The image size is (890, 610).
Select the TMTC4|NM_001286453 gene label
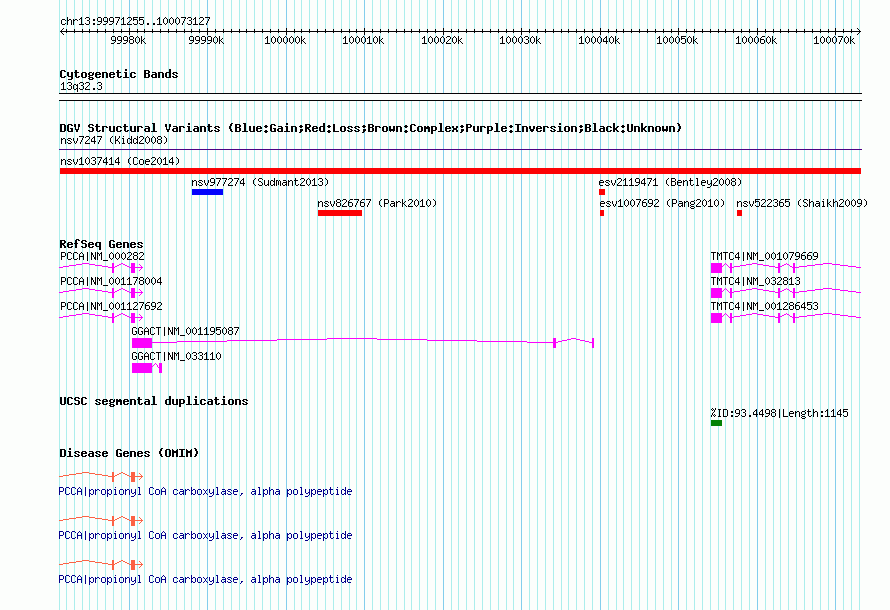point(765,306)
